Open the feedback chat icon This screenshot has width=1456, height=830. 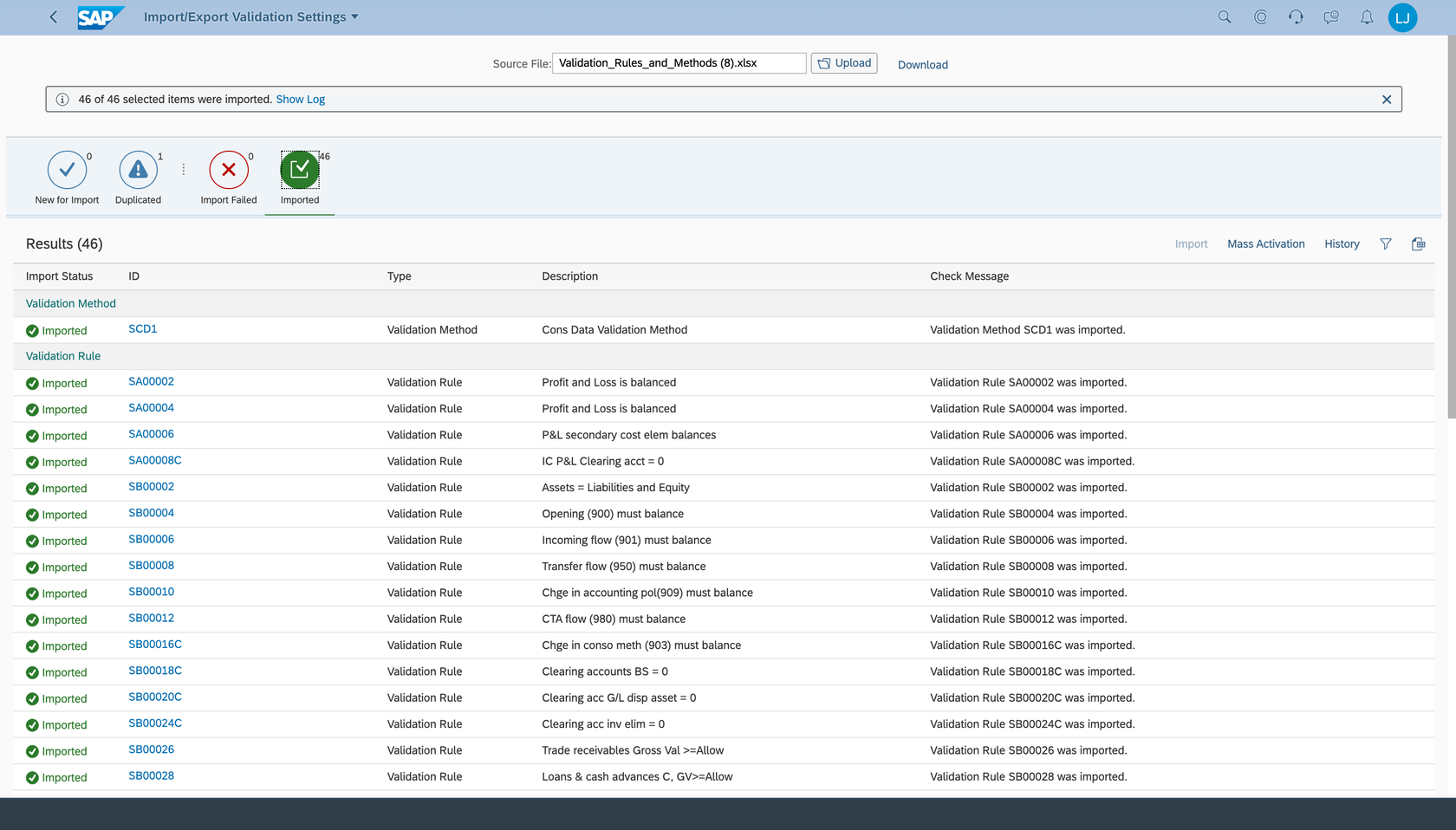tap(1331, 17)
